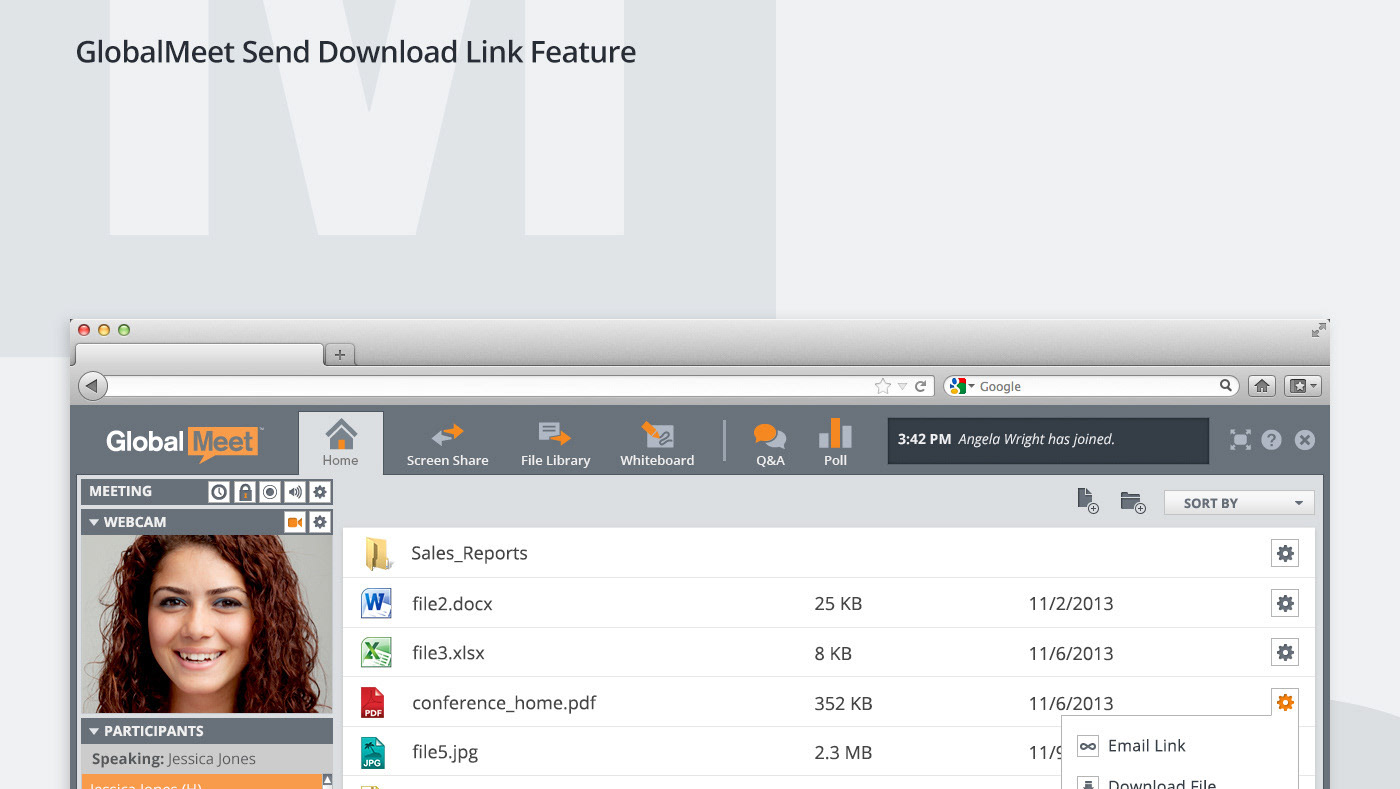
Task: Click the Excel icon for file3.xlsx
Action: coord(376,653)
